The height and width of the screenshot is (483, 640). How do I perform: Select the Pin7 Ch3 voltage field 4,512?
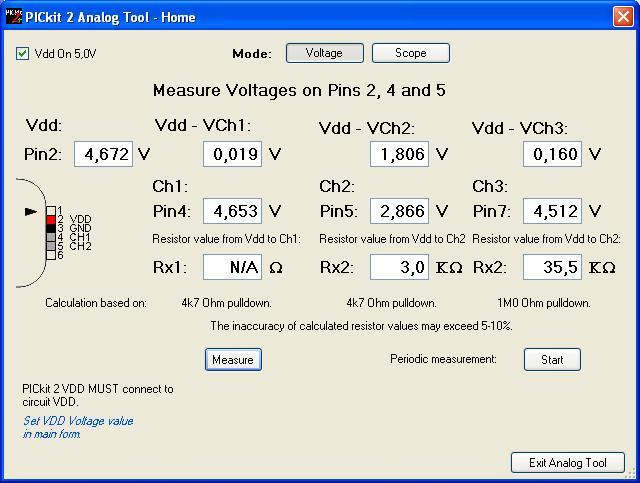coord(552,211)
